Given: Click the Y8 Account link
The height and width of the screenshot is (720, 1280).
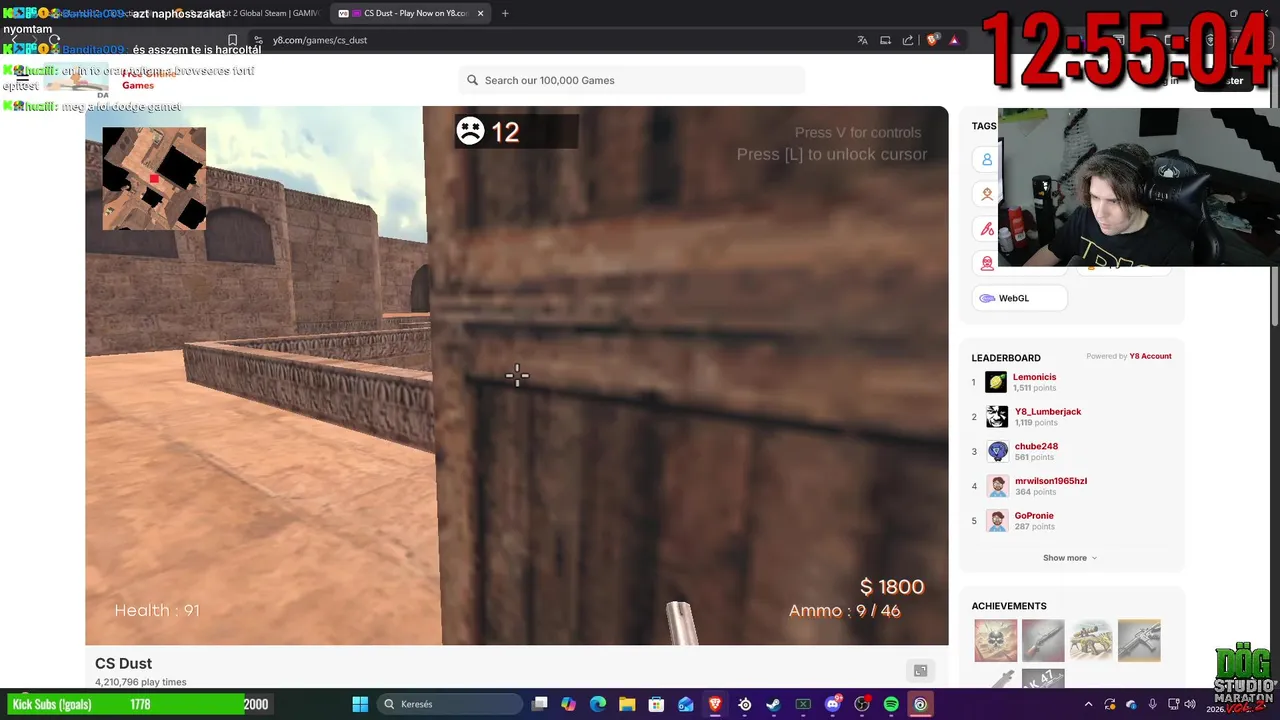Looking at the screenshot, I should coord(1150,356).
